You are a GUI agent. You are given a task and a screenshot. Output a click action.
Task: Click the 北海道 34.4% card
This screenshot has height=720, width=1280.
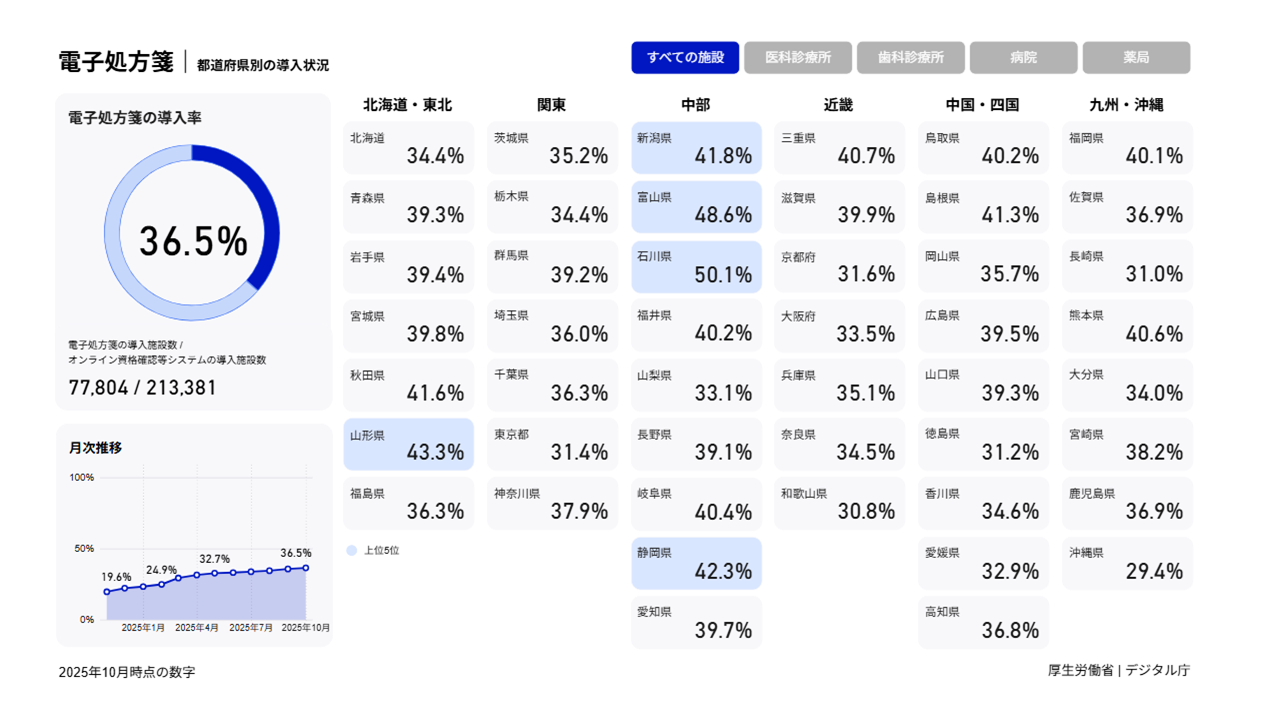[408, 148]
